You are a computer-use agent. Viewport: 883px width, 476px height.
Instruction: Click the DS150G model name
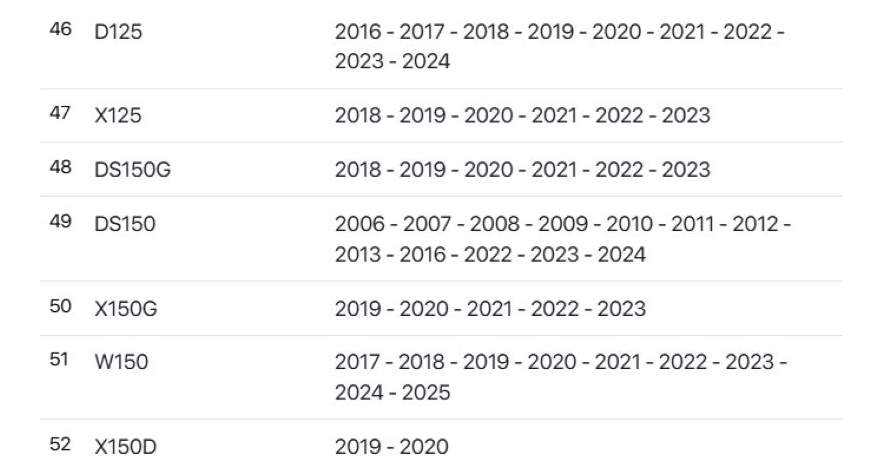132,170
